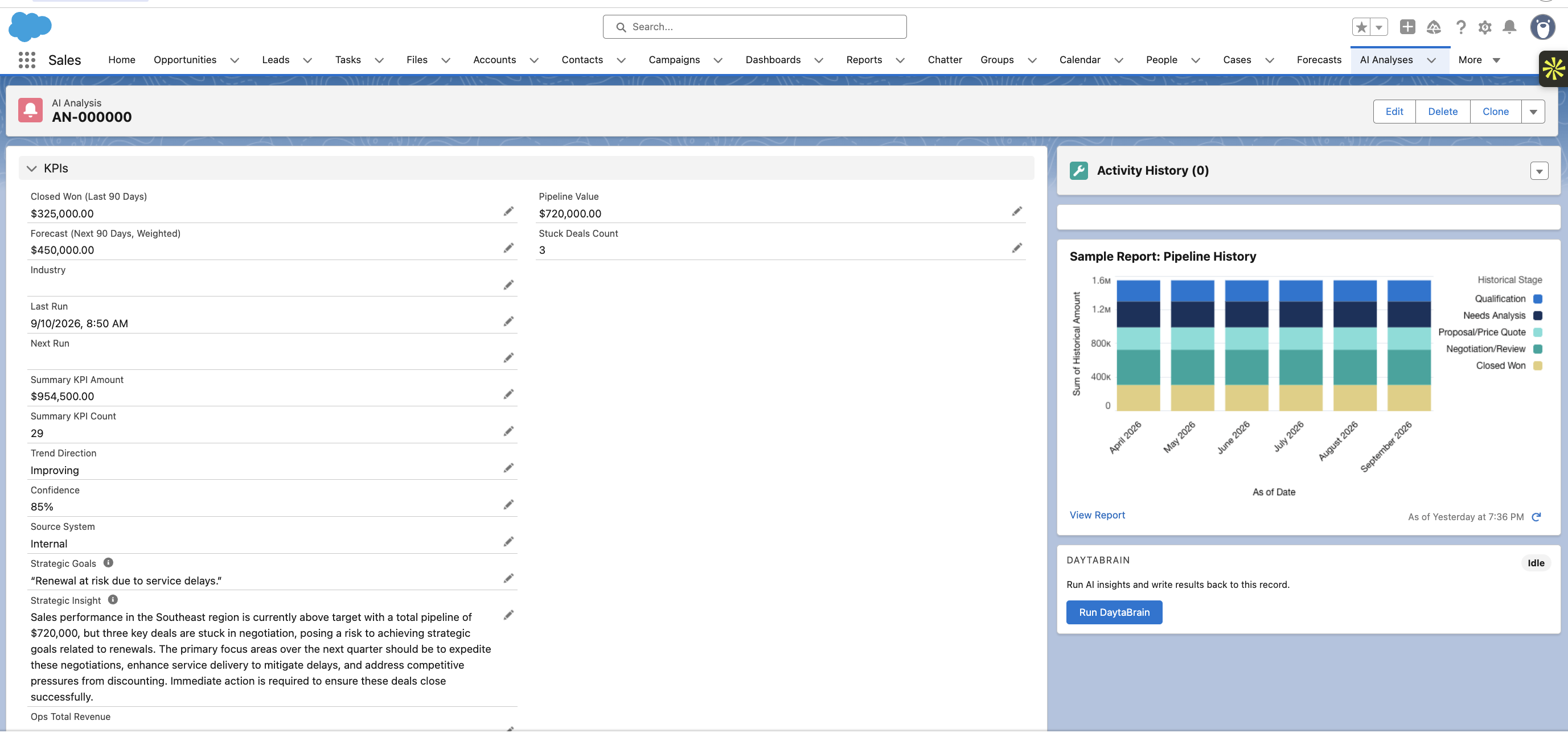The height and width of the screenshot is (741, 1568).
Task: Show Strategic Goals info tooltip icon
Action: [x=108, y=563]
